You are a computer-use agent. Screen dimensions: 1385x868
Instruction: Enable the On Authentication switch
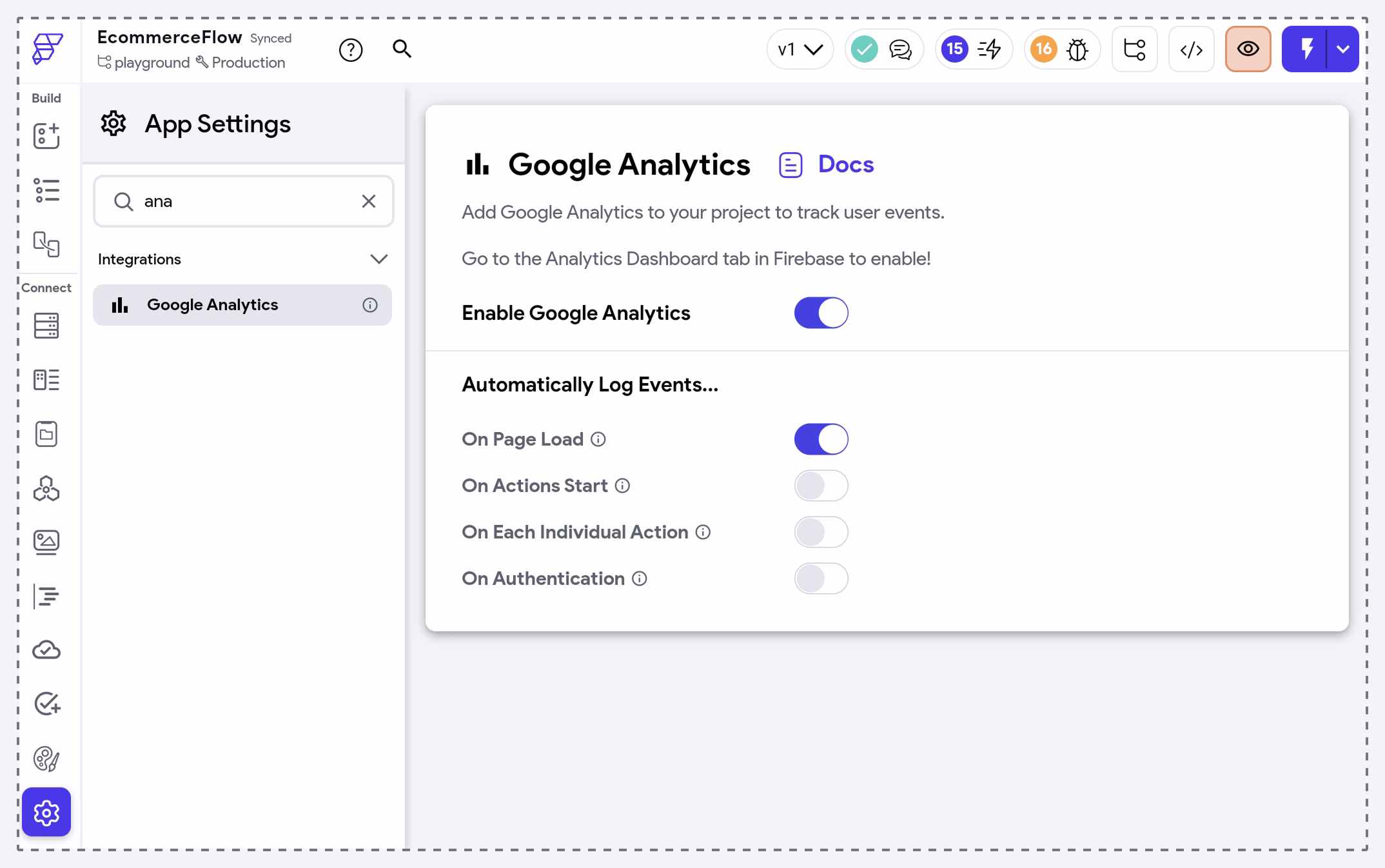tap(821, 578)
